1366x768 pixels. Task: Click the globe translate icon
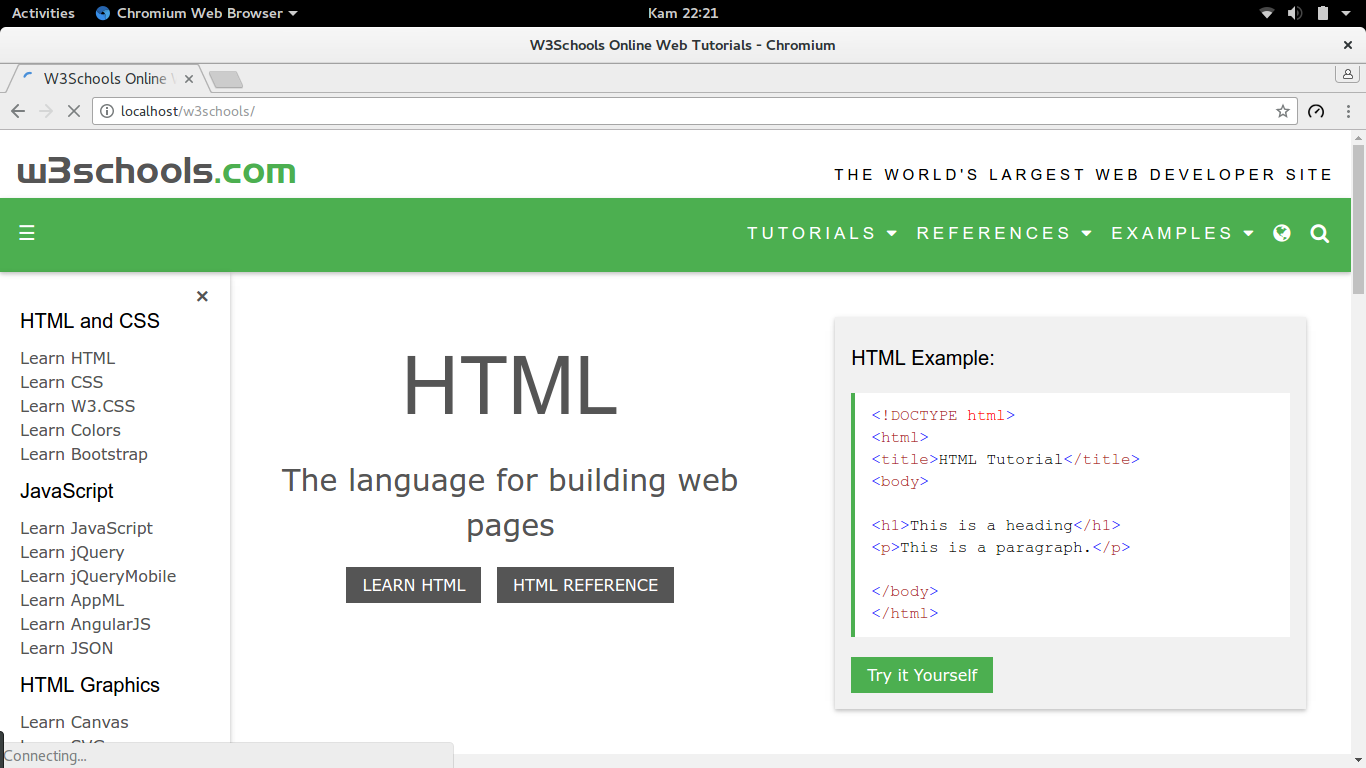tap(1282, 233)
